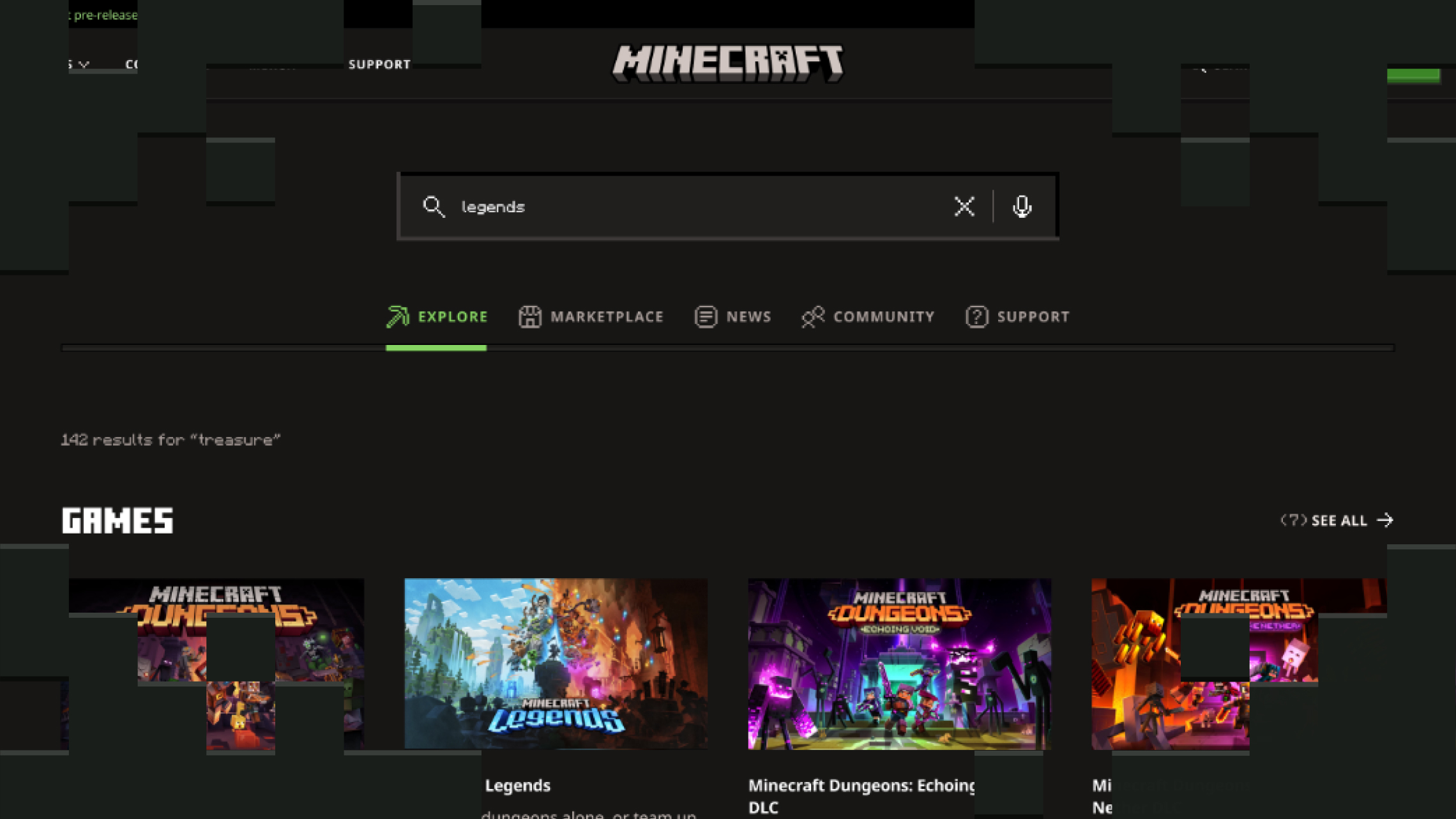Switch to the News tab
Viewport: 1456px width, 819px height.
(x=748, y=316)
